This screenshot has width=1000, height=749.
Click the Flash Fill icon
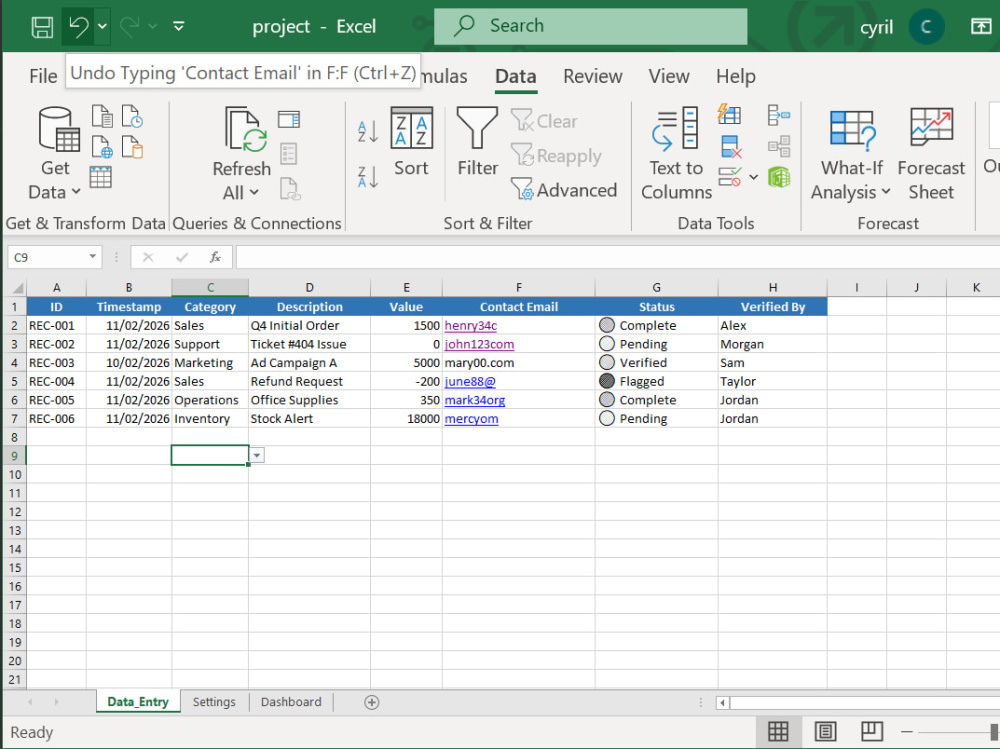point(729,114)
